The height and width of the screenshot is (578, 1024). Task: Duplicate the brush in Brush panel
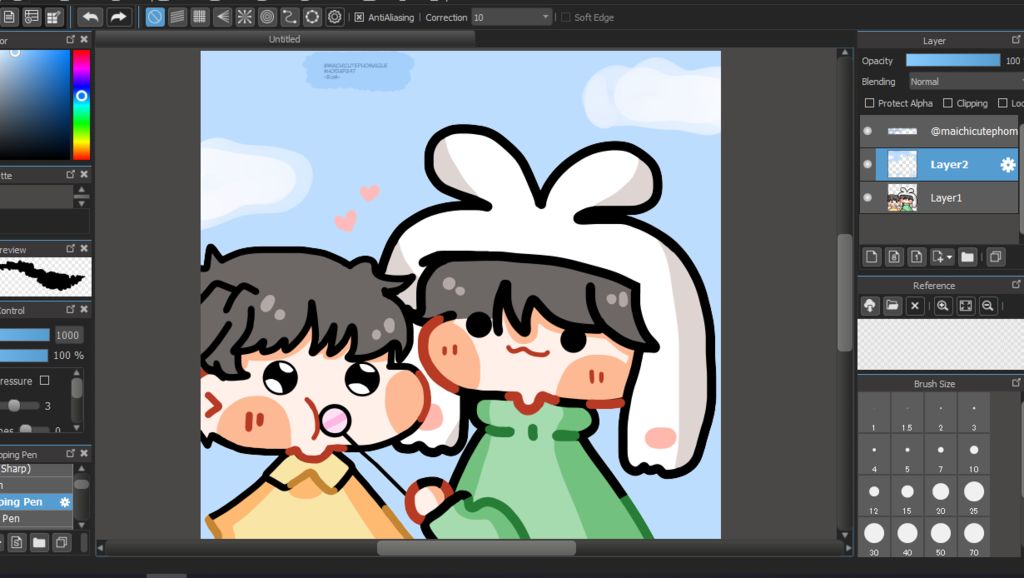point(61,542)
